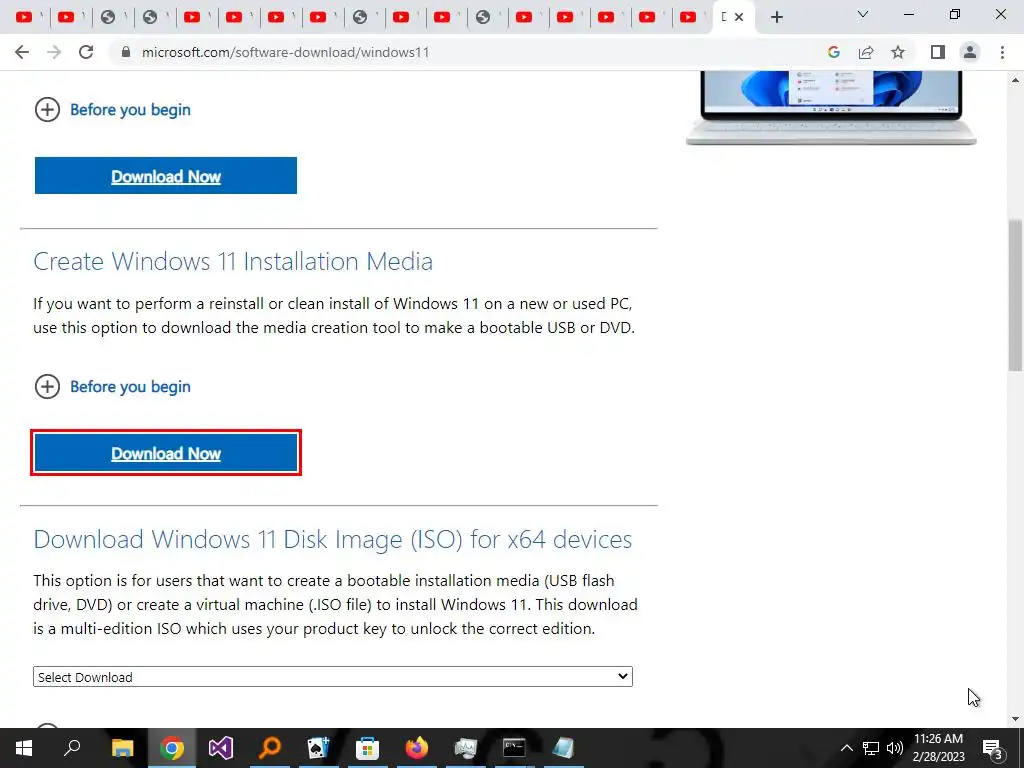Open the tab search chevron
1024x768 pixels.
pos(863,14)
